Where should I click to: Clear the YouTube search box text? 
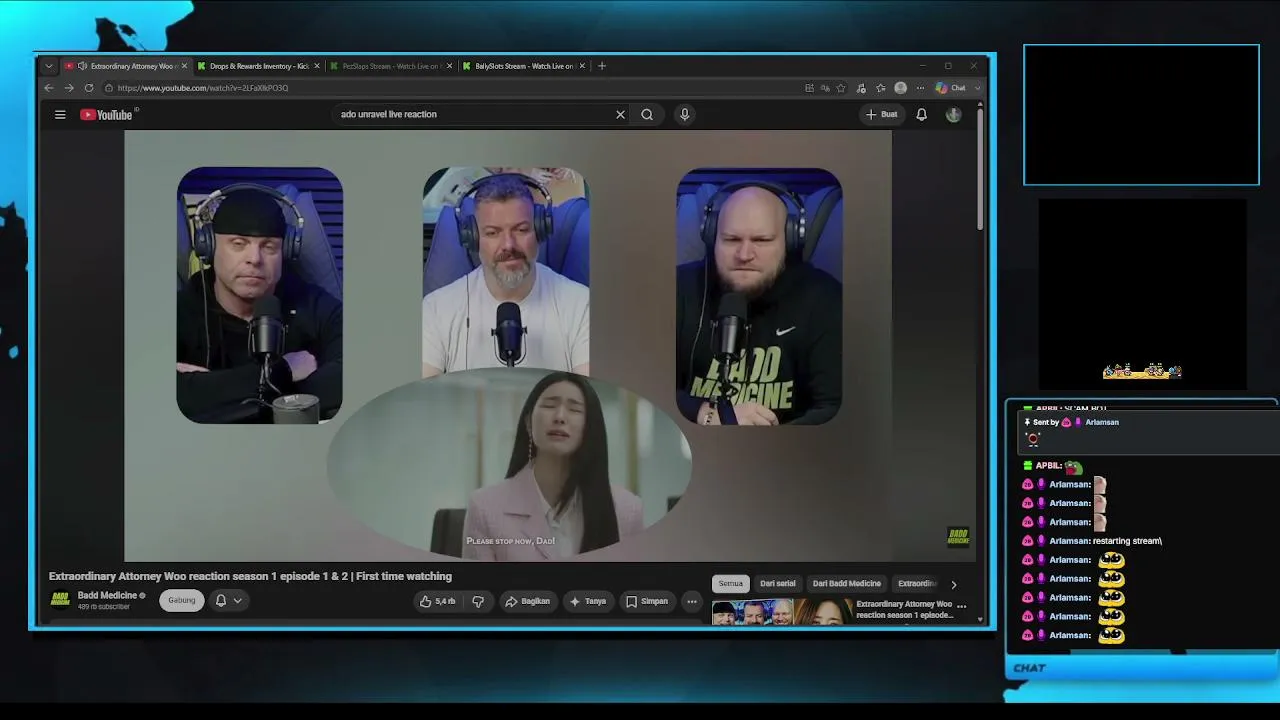(x=620, y=114)
